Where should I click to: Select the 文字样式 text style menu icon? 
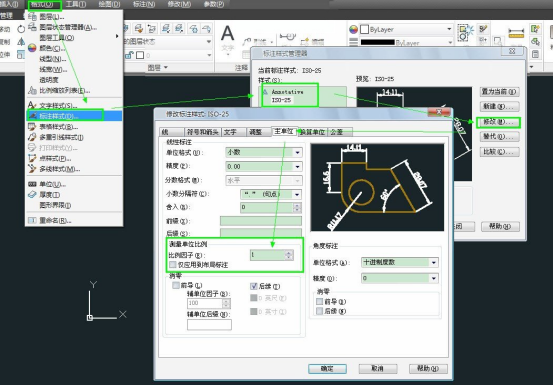[x=32, y=105]
